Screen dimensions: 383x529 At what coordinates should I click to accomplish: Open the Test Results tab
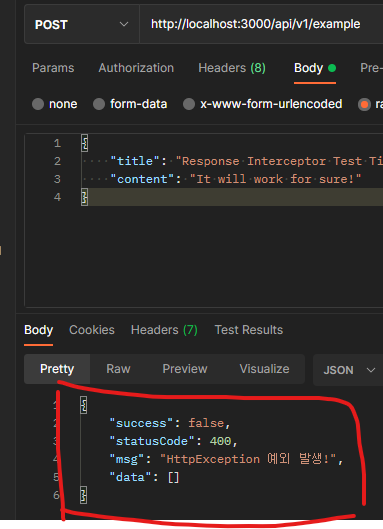(x=249, y=330)
